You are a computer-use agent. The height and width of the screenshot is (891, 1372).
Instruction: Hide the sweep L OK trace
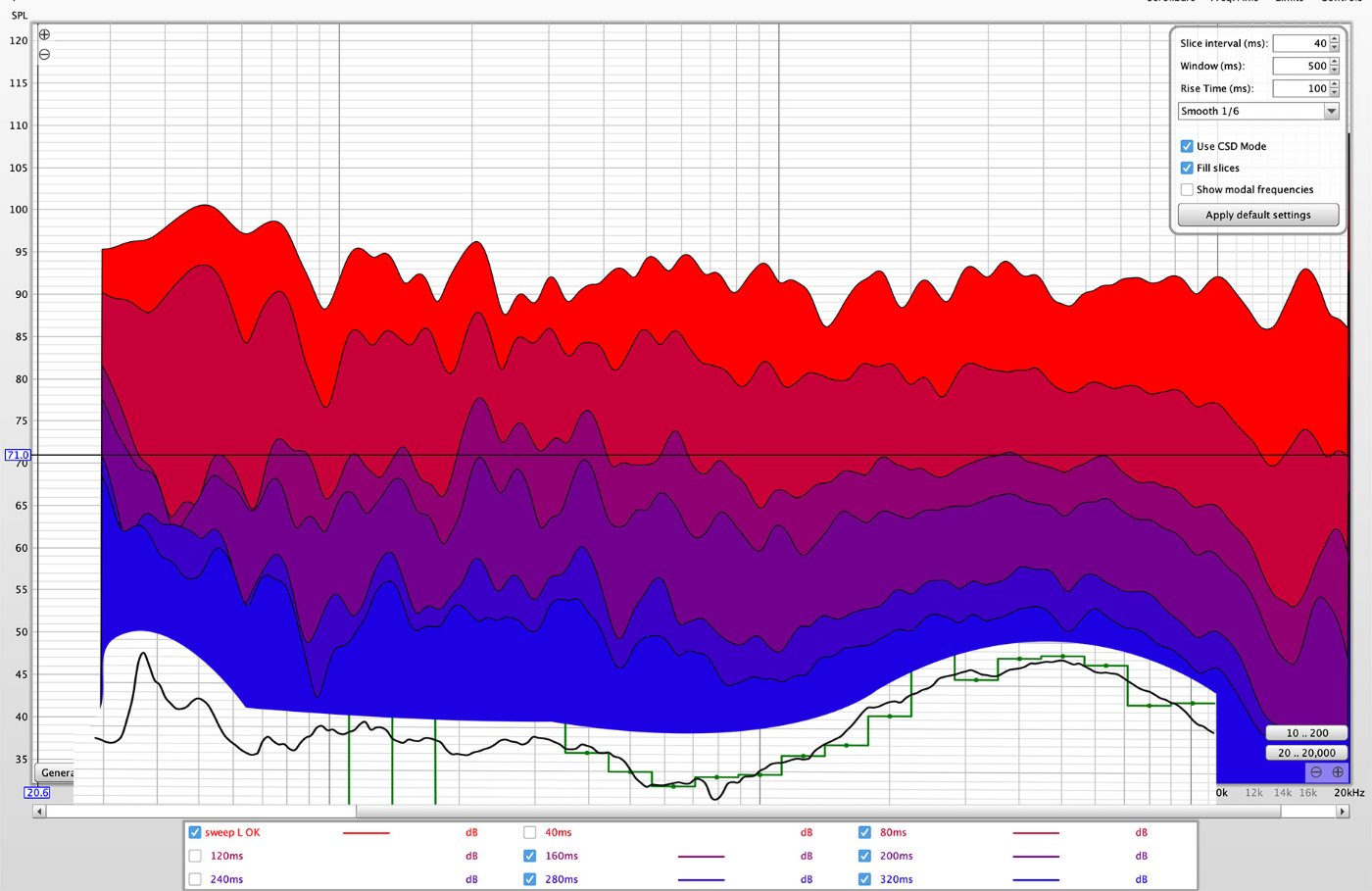(195, 832)
